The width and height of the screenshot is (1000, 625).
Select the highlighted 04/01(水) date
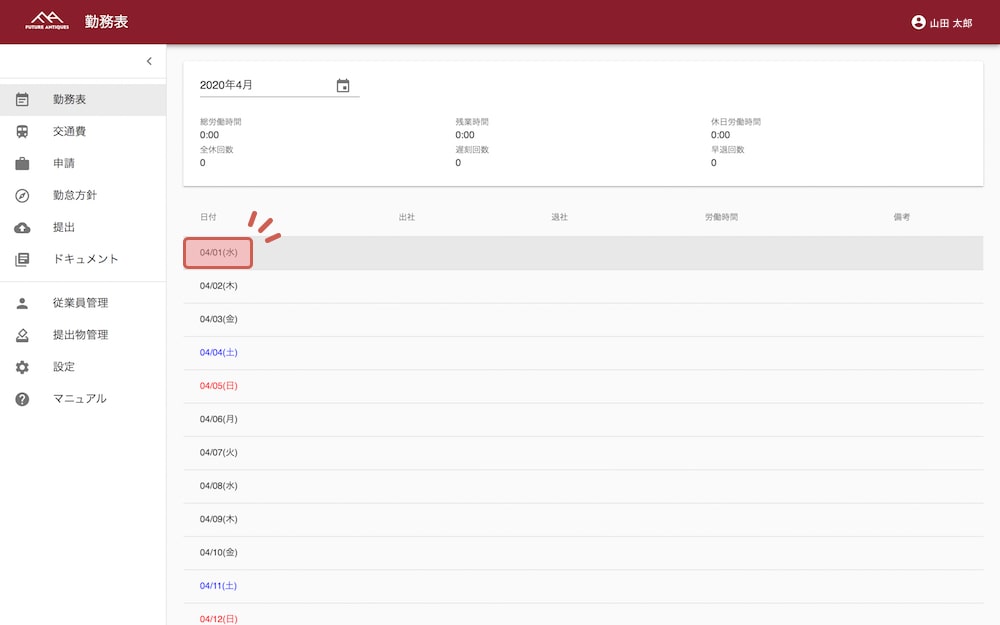tap(218, 253)
